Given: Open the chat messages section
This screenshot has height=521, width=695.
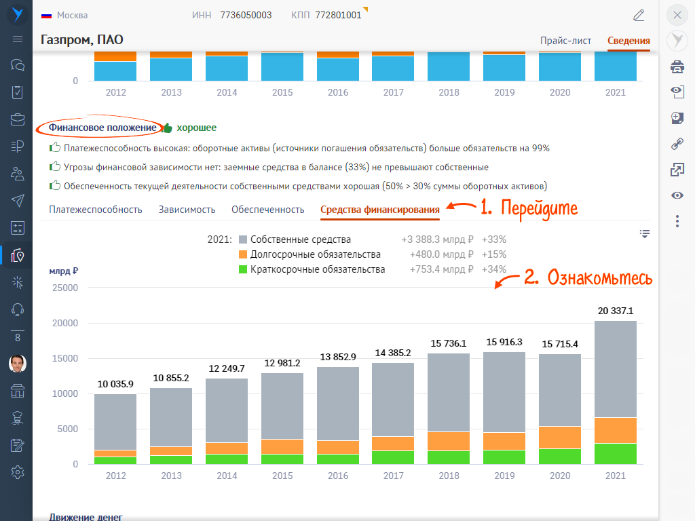Looking at the screenshot, I should [17, 65].
